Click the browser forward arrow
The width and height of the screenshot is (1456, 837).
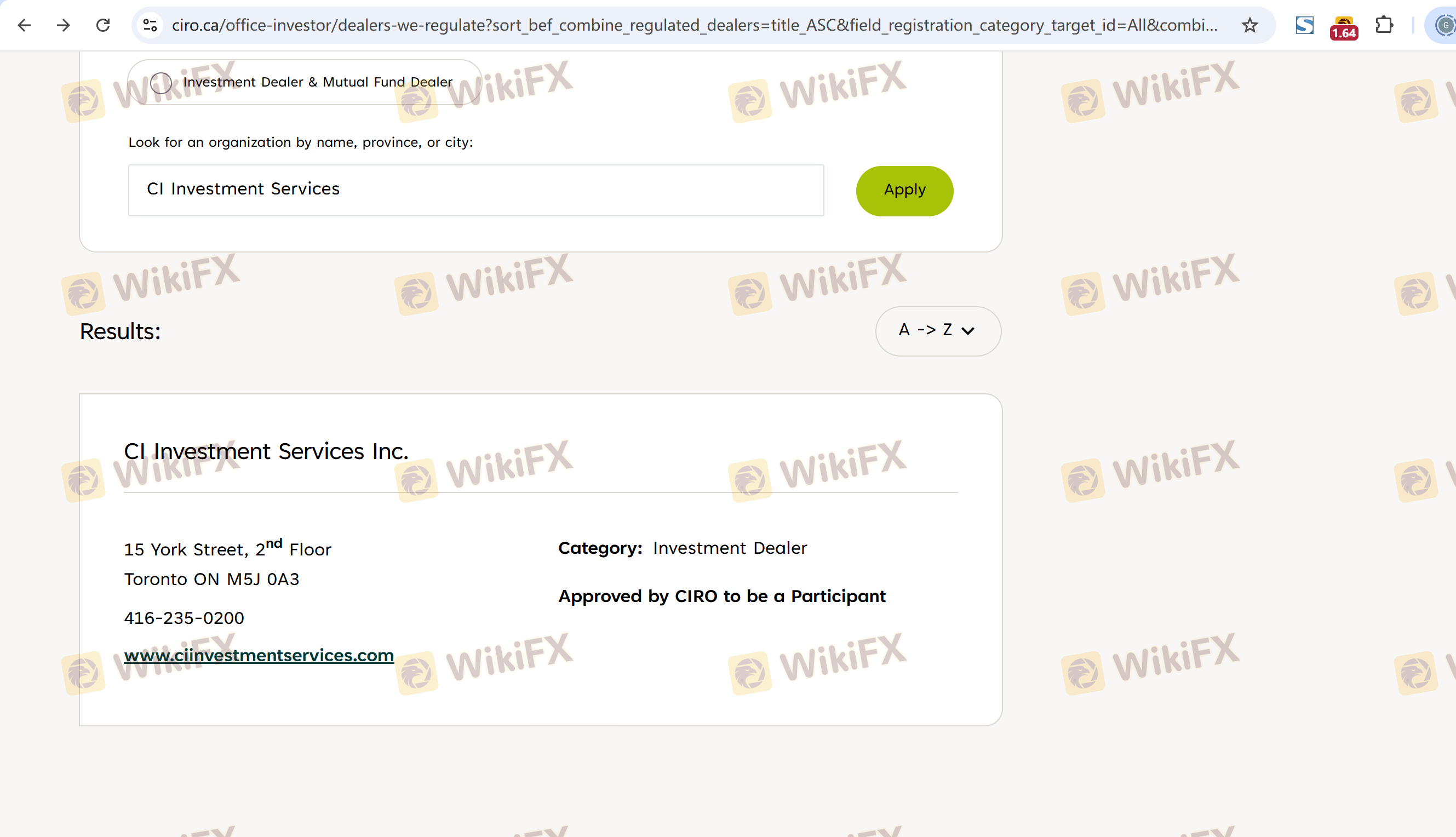(x=63, y=25)
